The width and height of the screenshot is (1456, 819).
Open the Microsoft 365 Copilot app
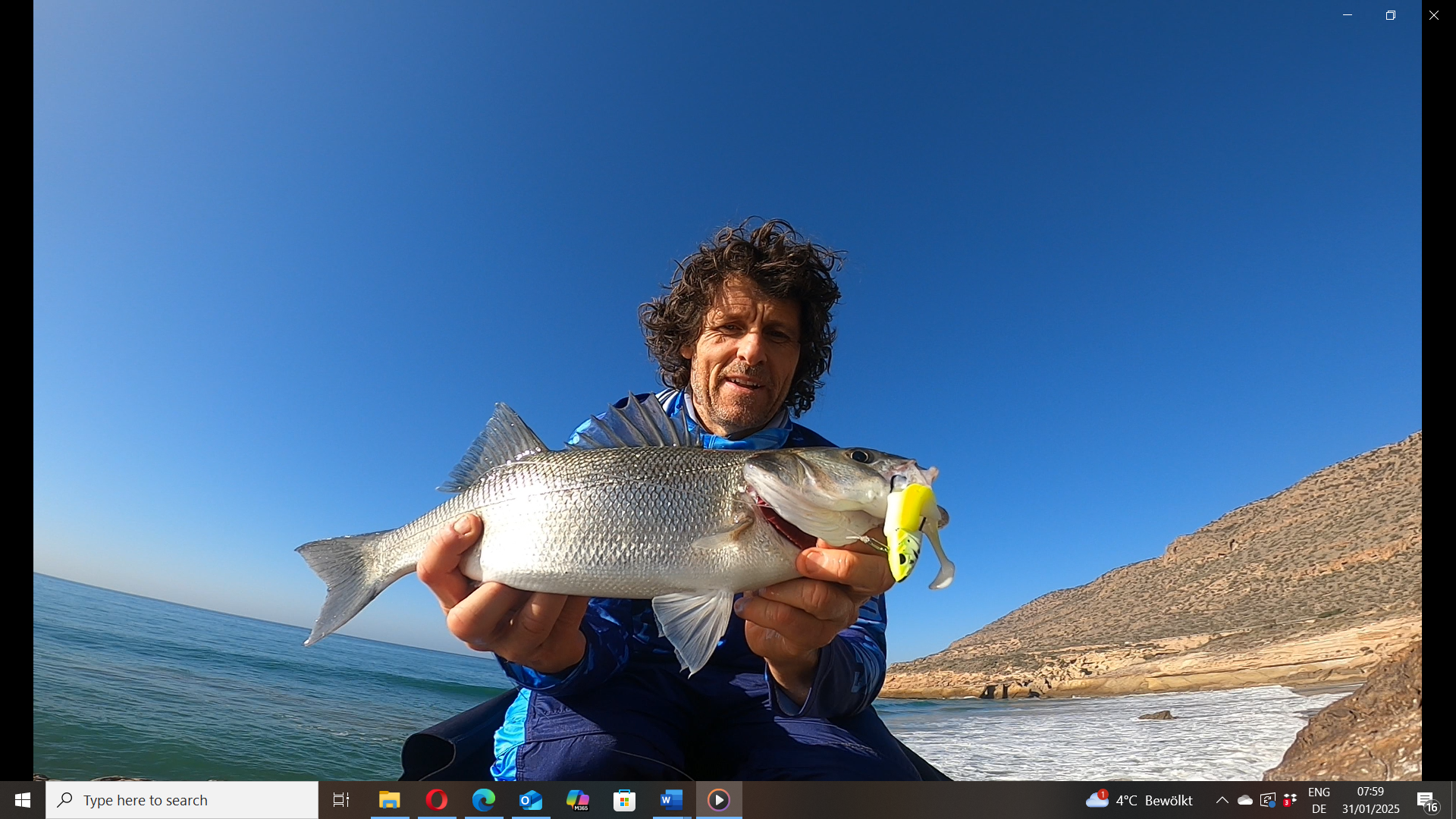point(578,800)
